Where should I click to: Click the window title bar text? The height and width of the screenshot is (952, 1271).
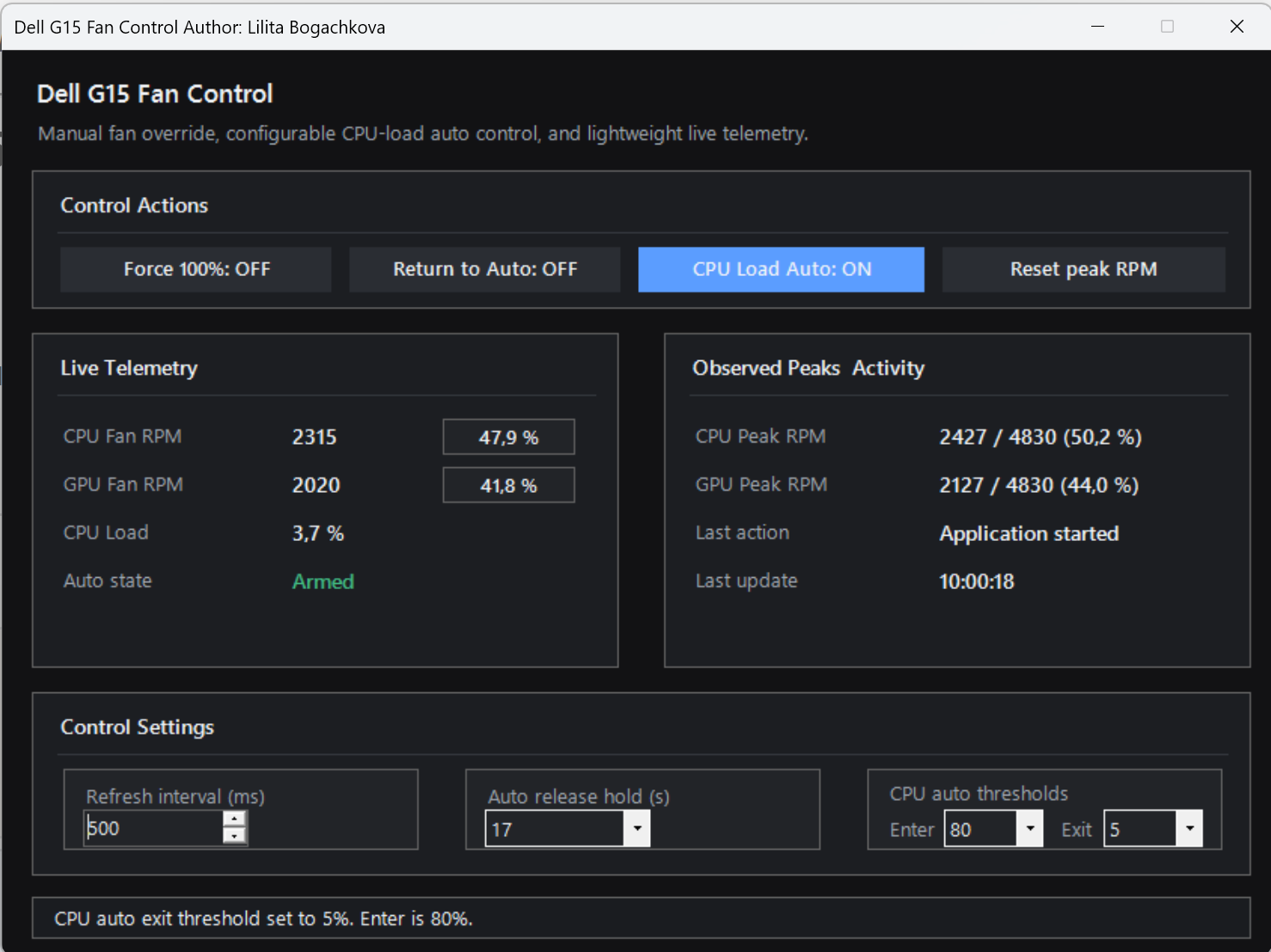(x=200, y=28)
